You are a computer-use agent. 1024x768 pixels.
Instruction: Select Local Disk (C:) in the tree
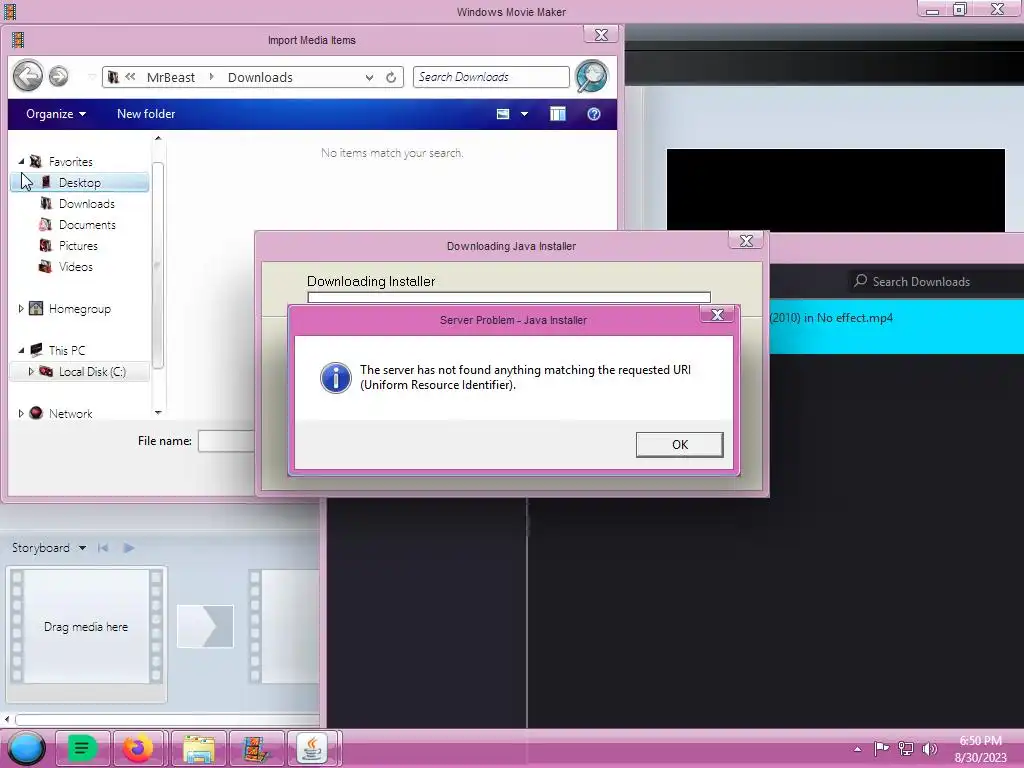click(92, 372)
